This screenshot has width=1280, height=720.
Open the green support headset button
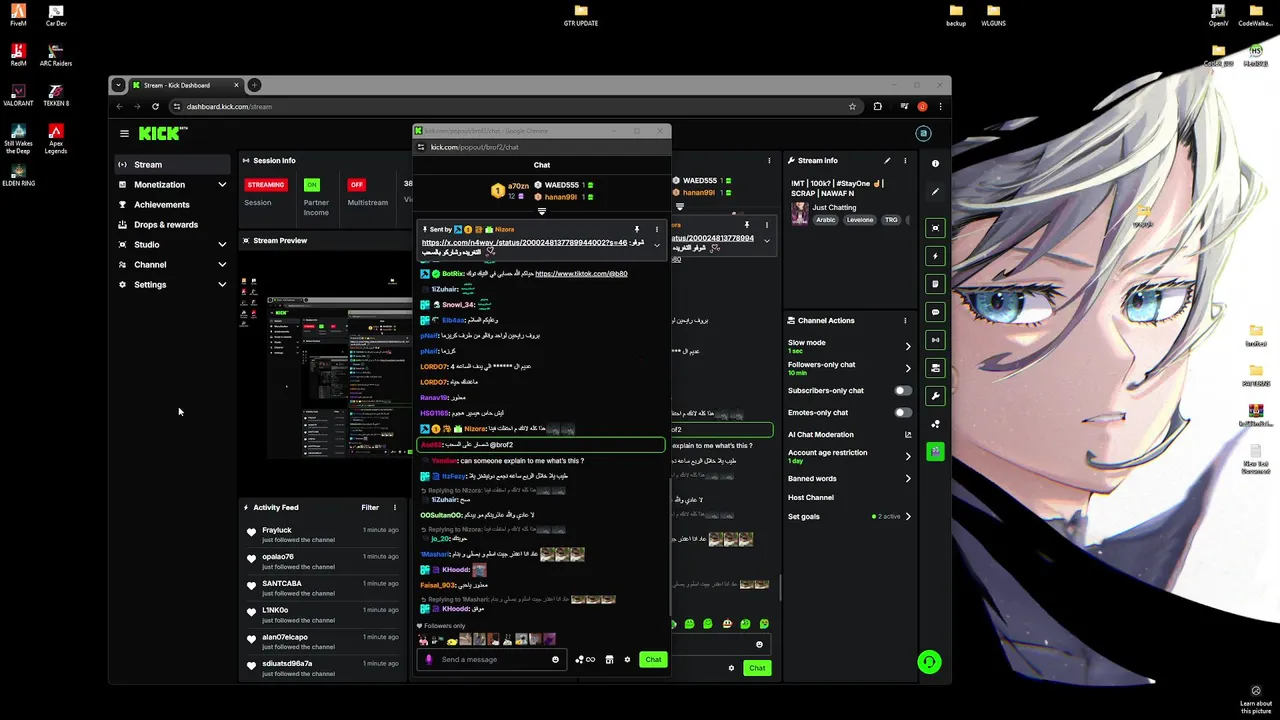point(929,662)
